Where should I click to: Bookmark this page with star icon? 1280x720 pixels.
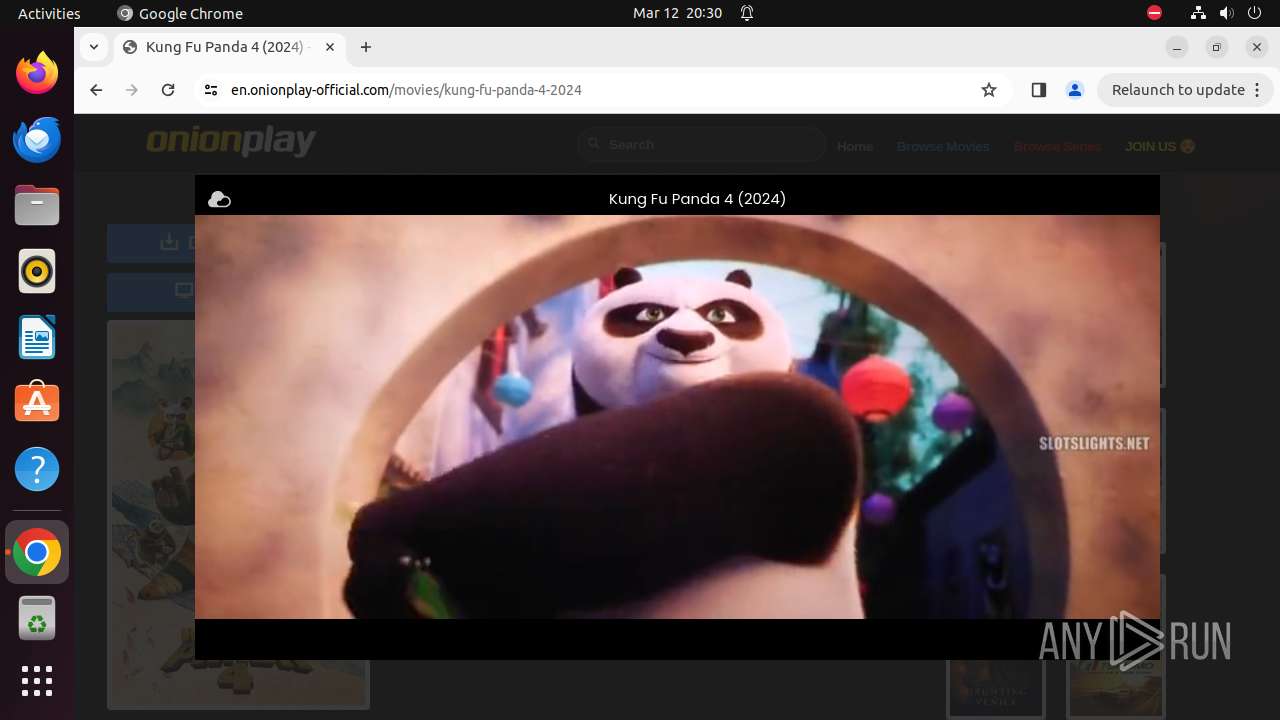click(989, 90)
